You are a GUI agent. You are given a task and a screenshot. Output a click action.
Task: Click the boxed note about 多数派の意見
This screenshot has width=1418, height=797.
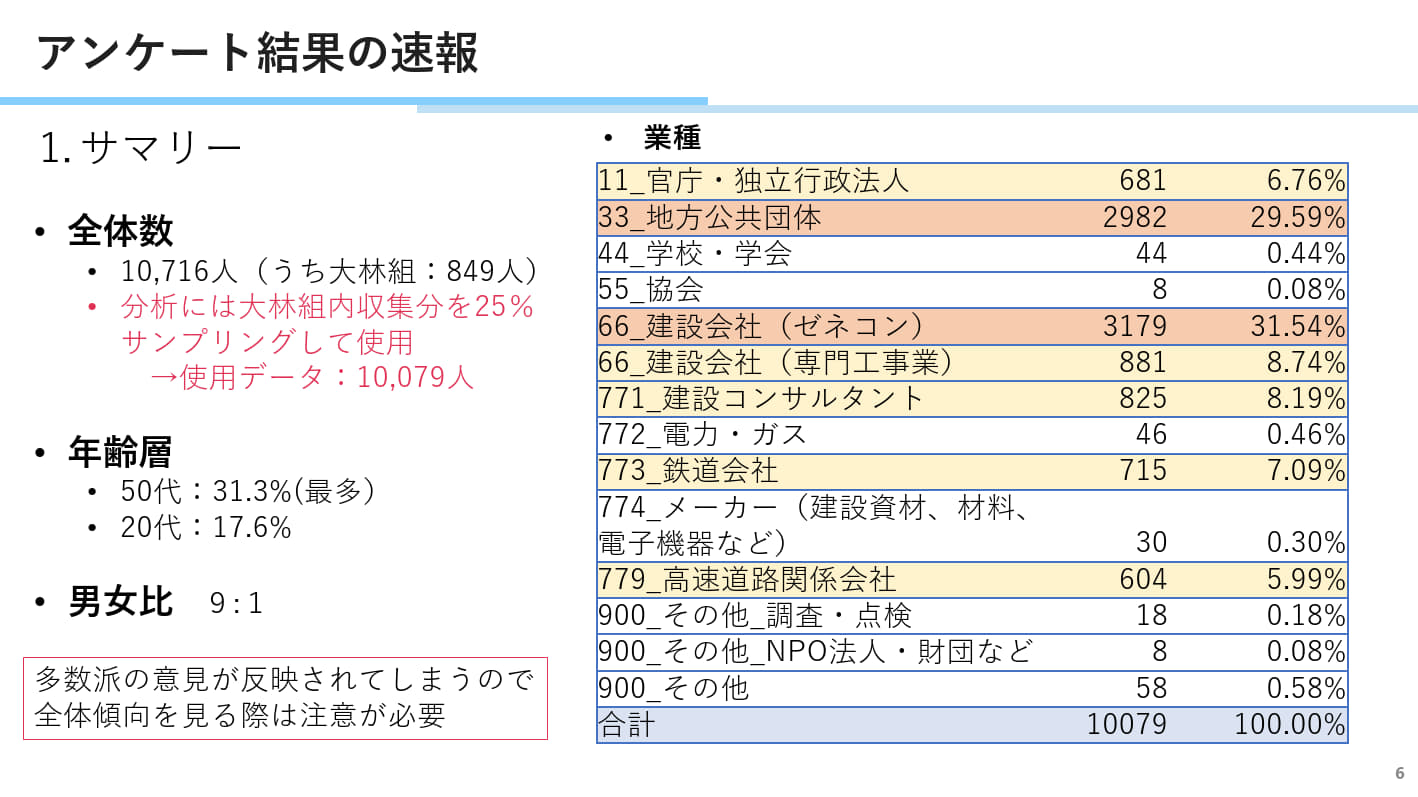(x=285, y=698)
